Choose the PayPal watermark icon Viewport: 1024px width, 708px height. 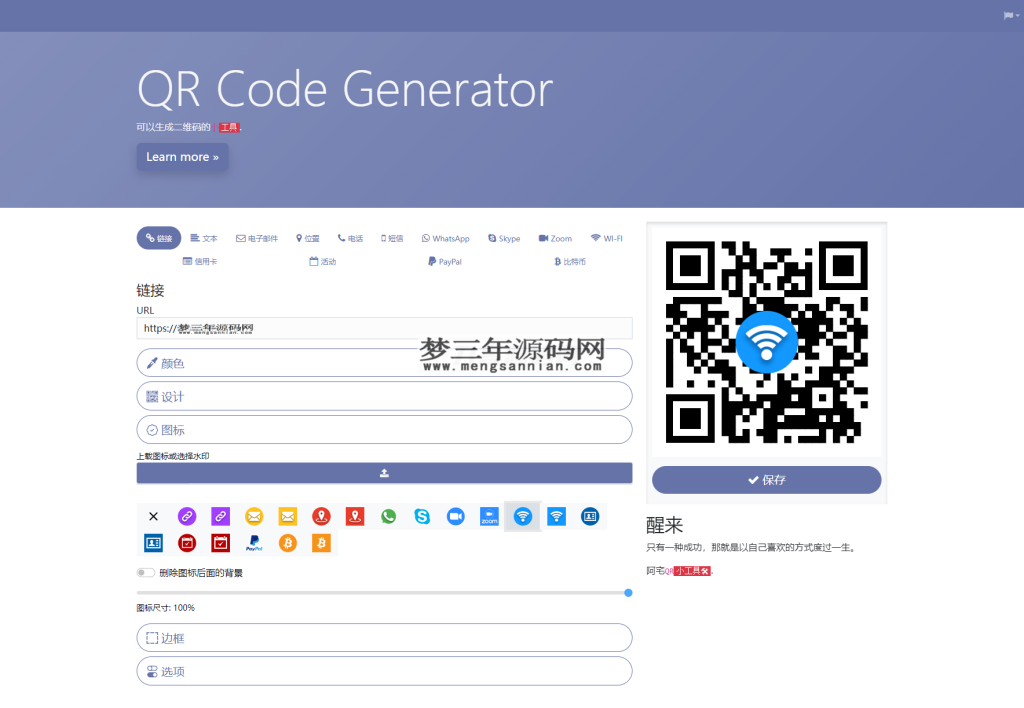(255, 543)
